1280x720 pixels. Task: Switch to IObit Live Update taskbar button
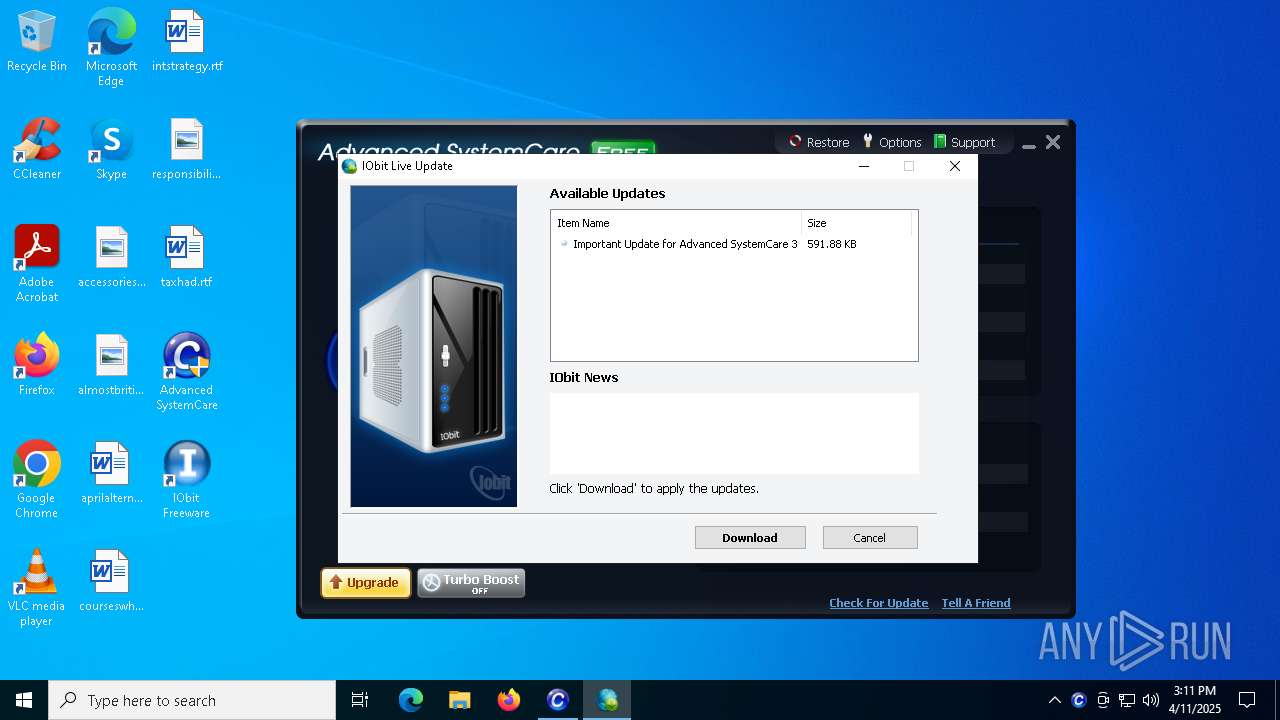click(x=607, y=700)
